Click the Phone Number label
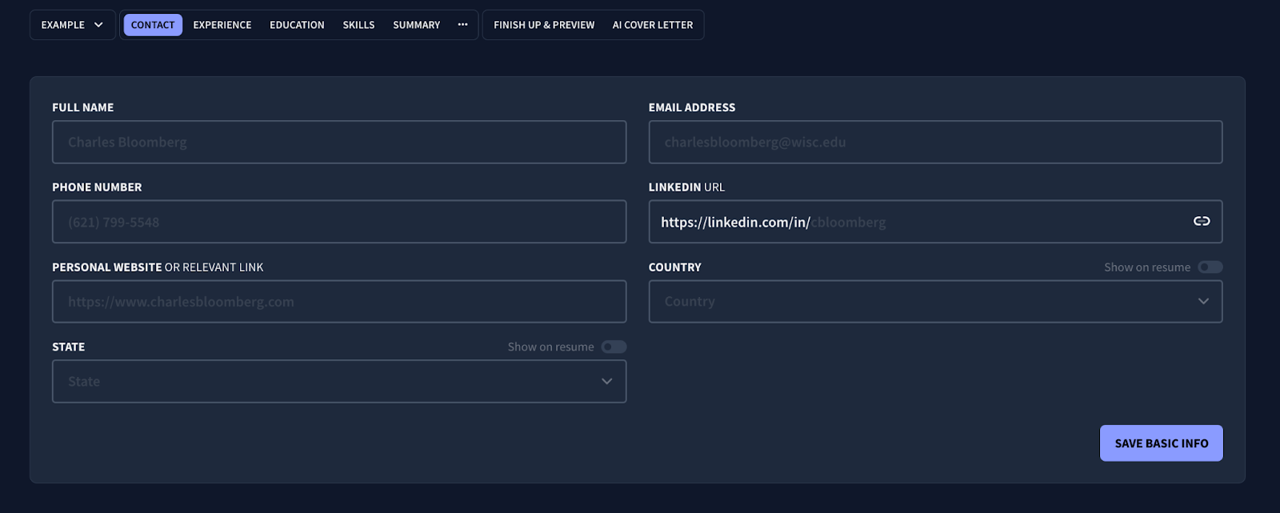This screenshot has height=513, width=1280. tap(97, 187)
